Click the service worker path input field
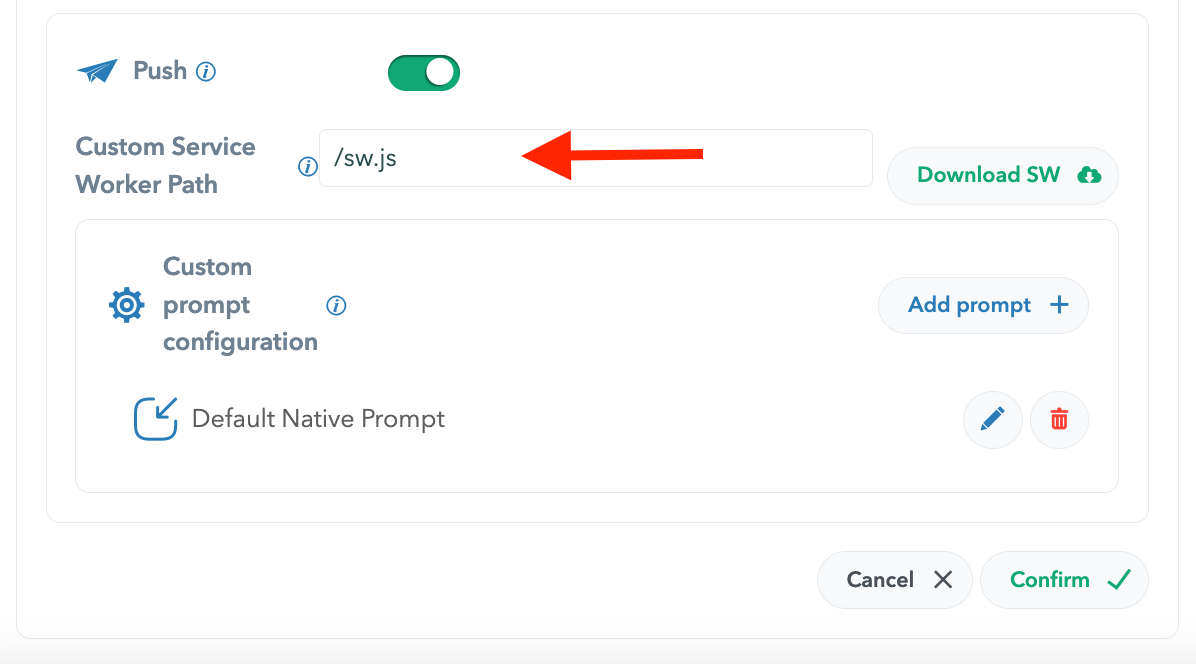Screen dimensions: 1196x664 coord(595,158)
